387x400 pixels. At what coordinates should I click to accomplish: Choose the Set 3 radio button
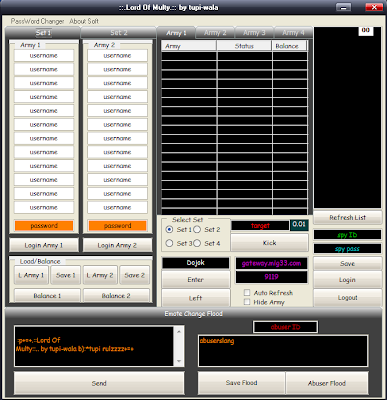click(x=169, y=243)
